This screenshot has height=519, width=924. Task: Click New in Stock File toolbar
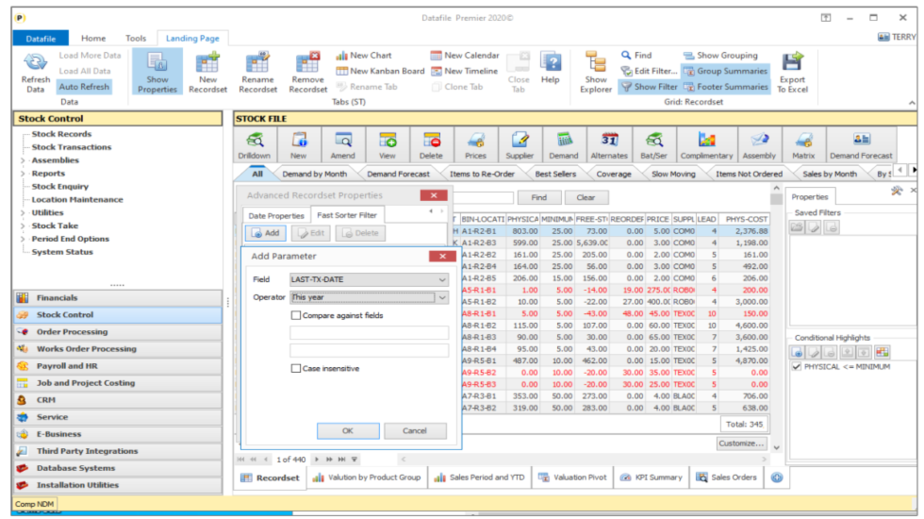pyautogui.click(x=298, y=145)
